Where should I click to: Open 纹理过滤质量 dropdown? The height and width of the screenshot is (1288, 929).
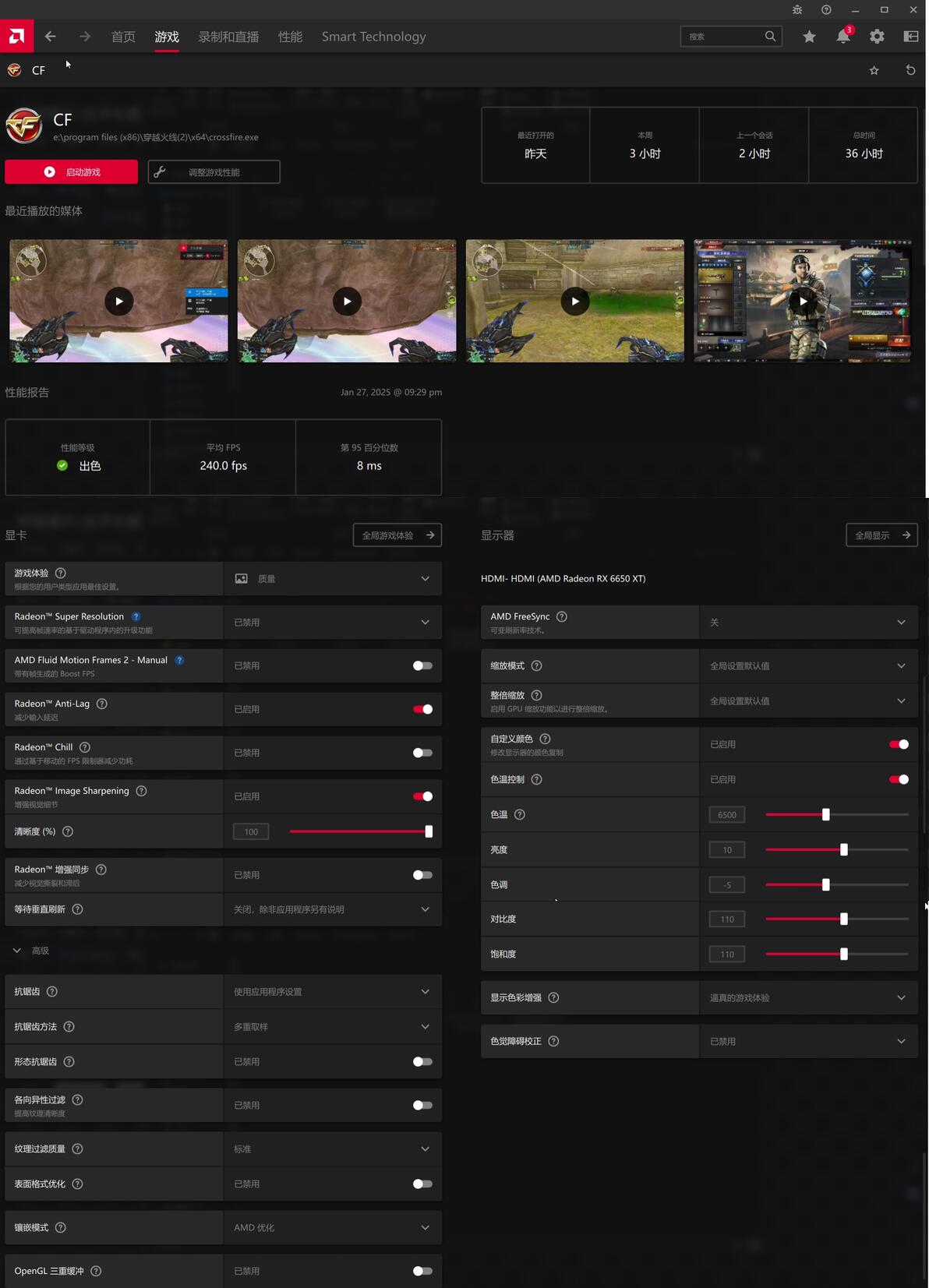click(333, 1149)
